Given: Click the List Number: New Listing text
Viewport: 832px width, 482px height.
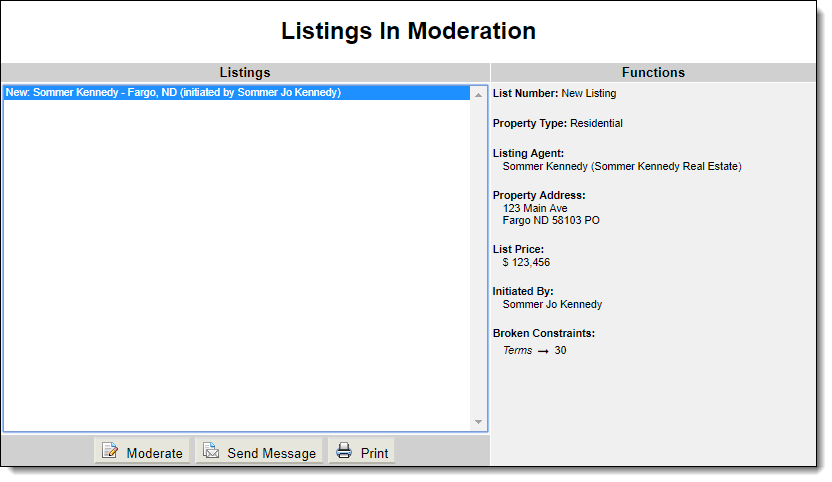Looking at the screenshot, I should [554, 93].
